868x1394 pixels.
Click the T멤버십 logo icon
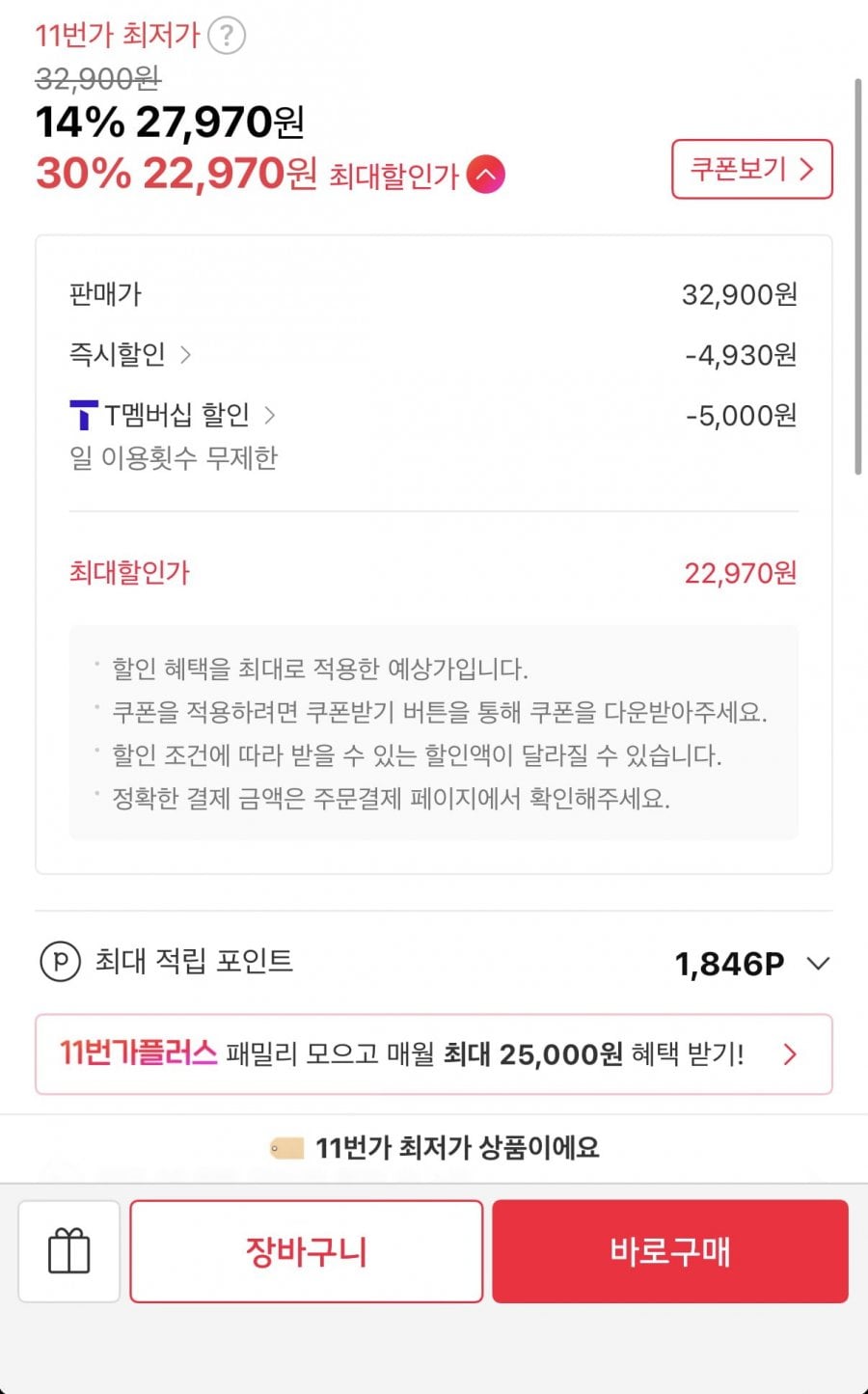point(84,415)
